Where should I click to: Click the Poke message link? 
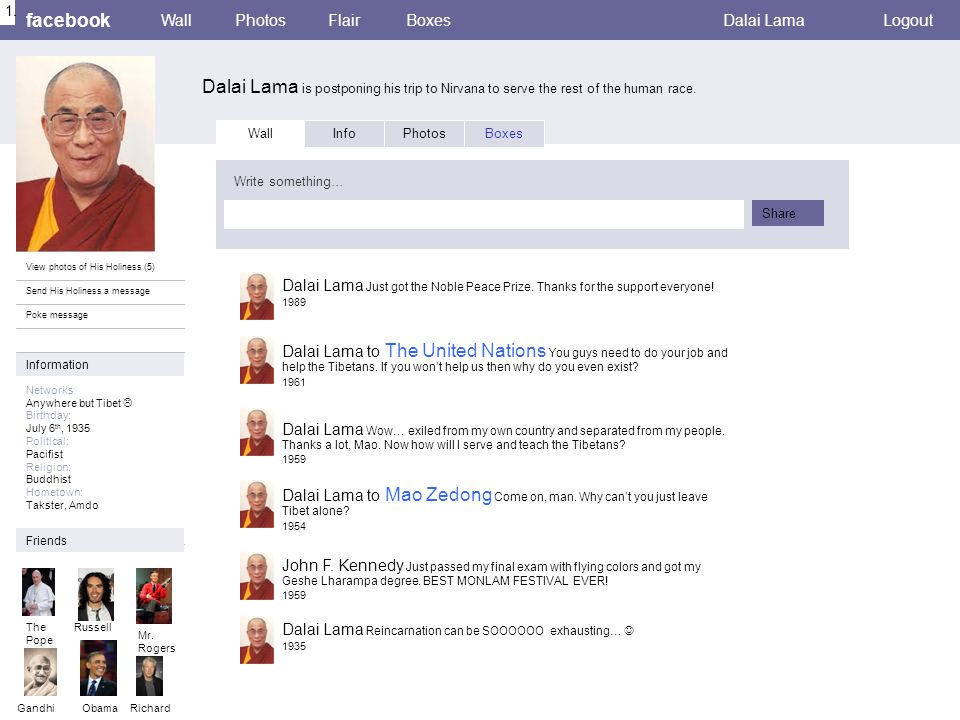coord(56,315)
